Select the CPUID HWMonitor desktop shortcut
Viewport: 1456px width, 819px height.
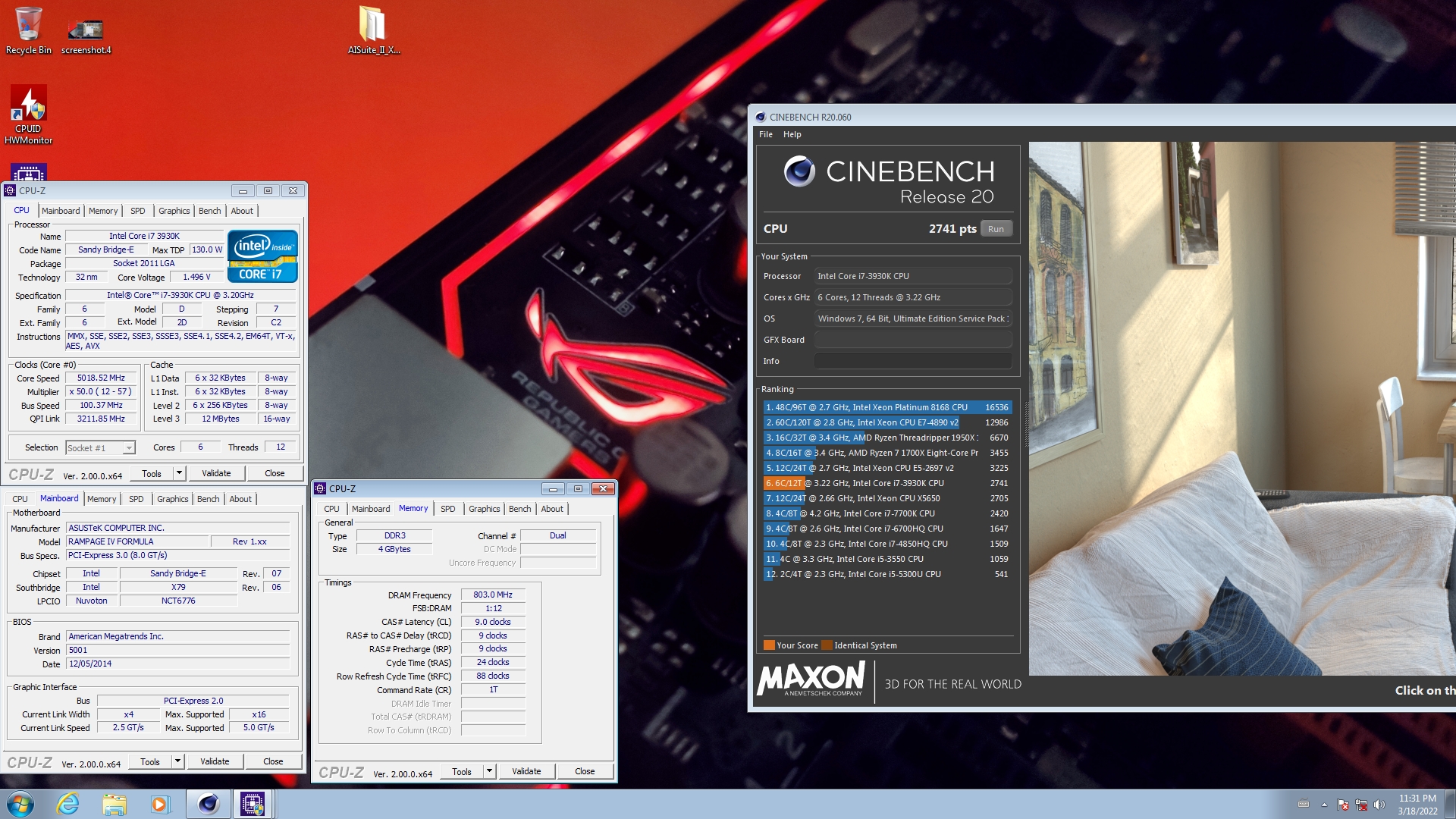pyautogui.click(x=28, y=114)
